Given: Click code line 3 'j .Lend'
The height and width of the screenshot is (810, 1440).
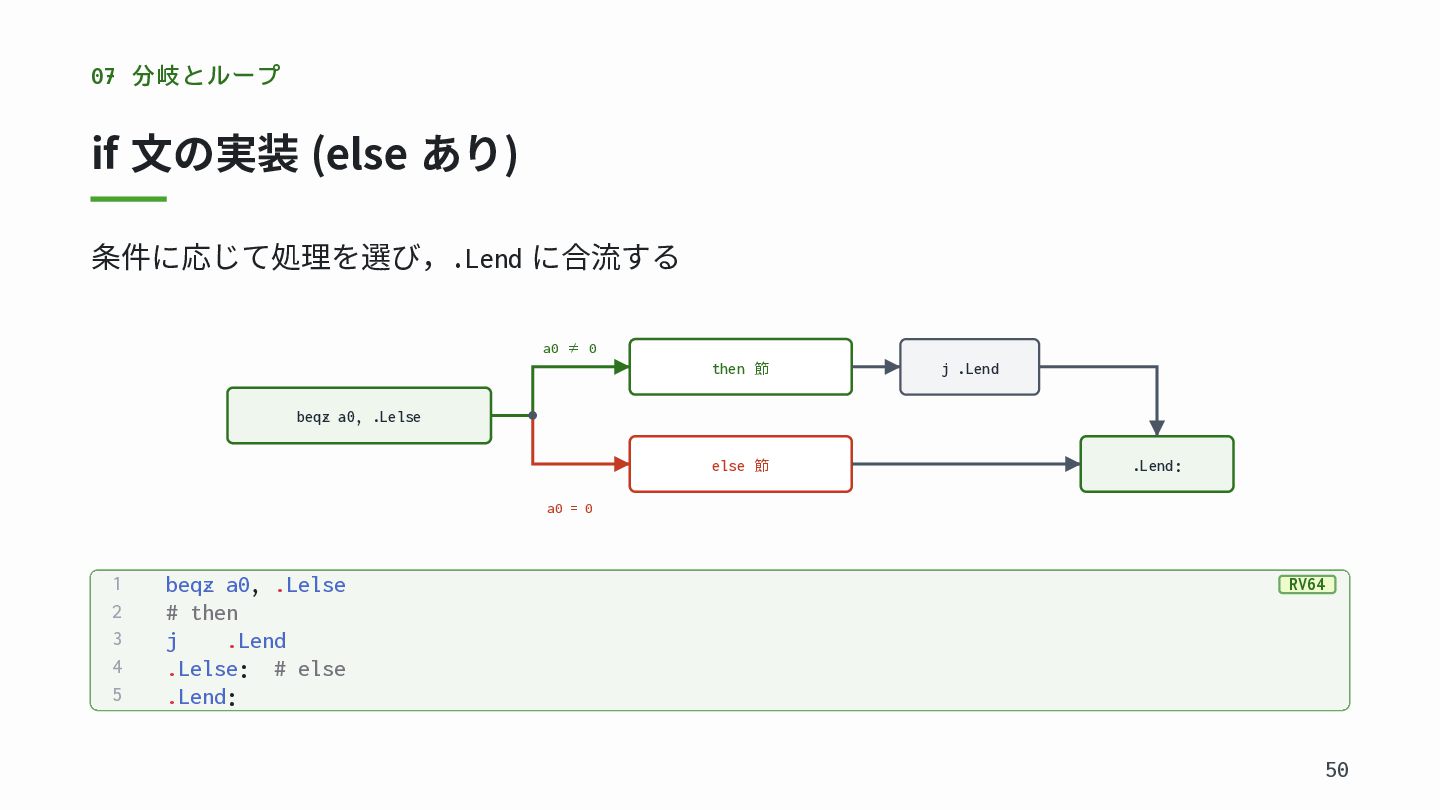Looking at the screenshot, I should point(226,641).
